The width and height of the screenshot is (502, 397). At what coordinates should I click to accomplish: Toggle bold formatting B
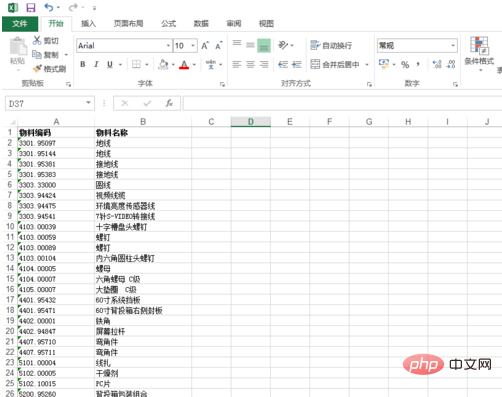click(83, 64)
